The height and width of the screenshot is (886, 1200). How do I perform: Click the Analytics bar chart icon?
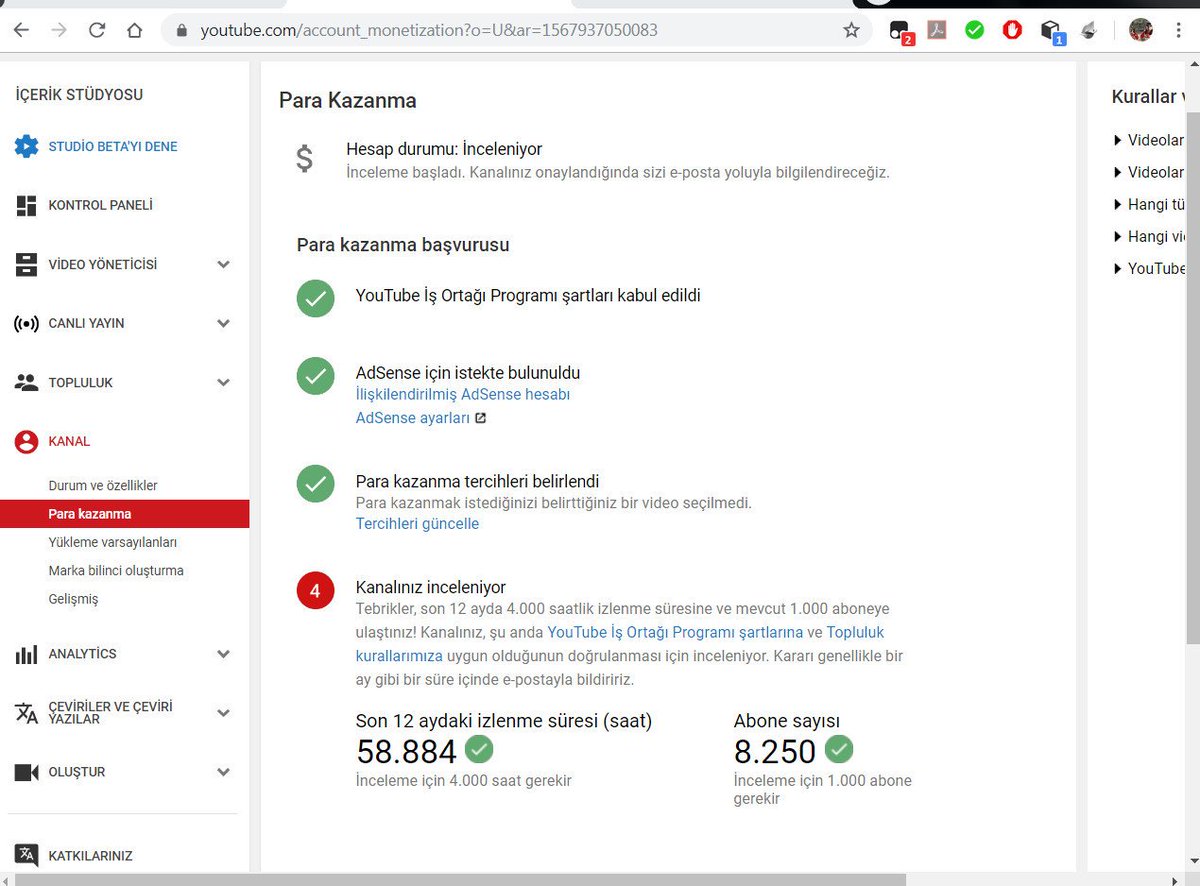tap(27, 654)
